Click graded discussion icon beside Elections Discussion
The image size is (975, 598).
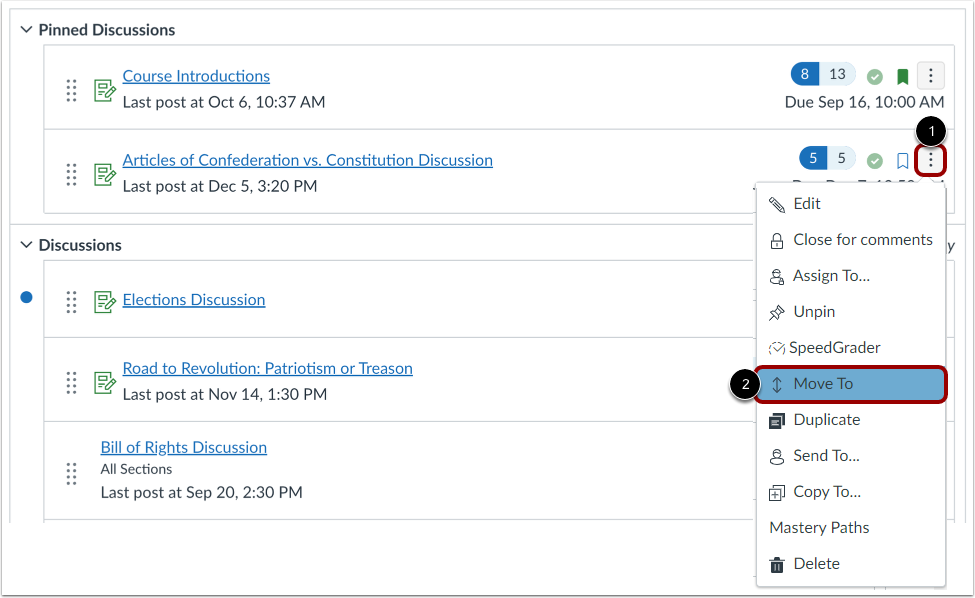[104, 302]
